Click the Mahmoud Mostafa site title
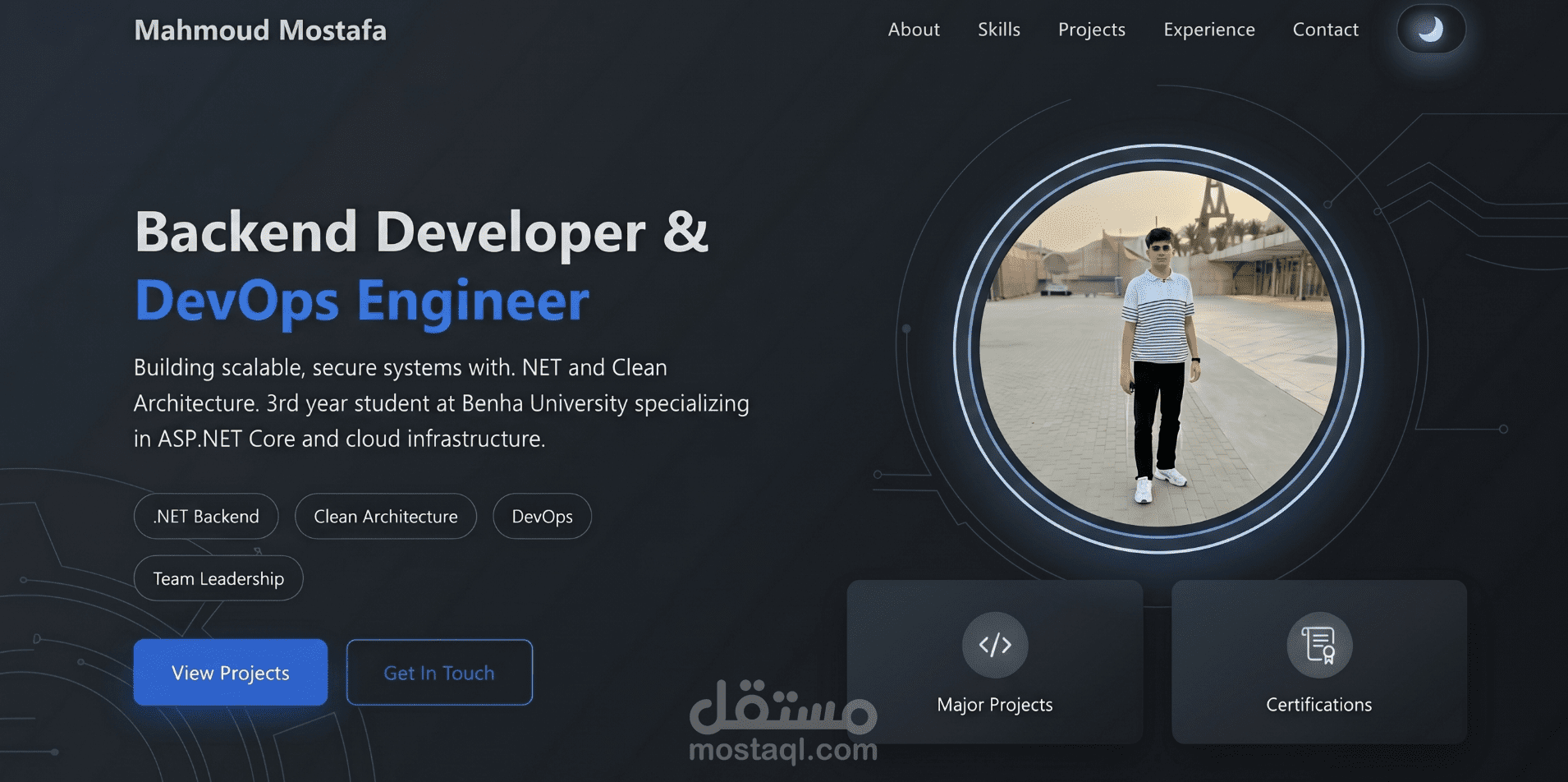Image resolution: width=1568 pixels, height=782 pixels. [260, 30]
